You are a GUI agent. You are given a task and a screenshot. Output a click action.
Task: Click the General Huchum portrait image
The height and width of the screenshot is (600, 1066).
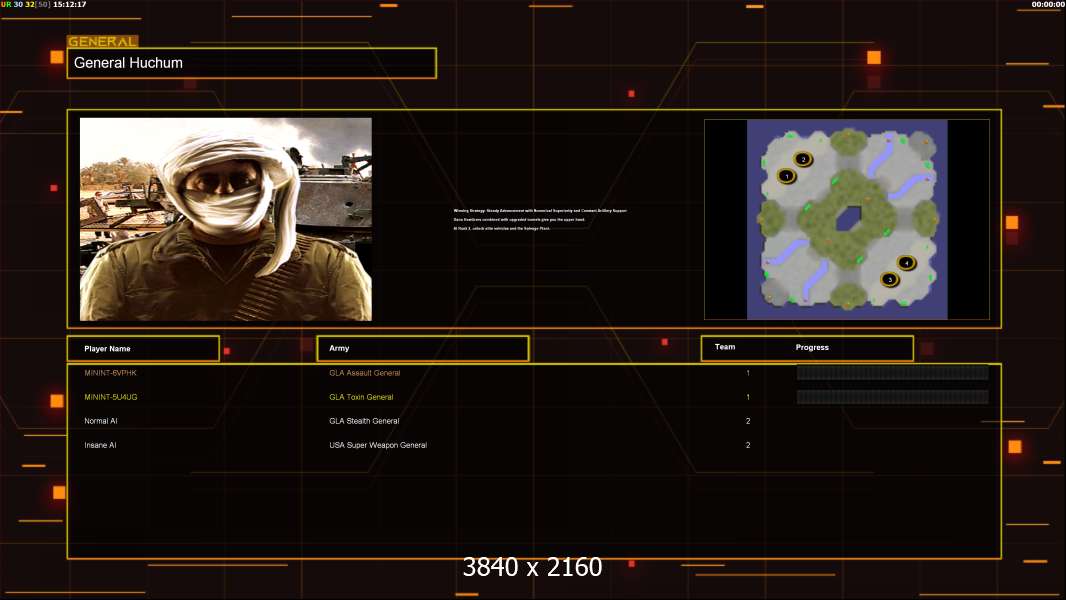tap(226, 219)
